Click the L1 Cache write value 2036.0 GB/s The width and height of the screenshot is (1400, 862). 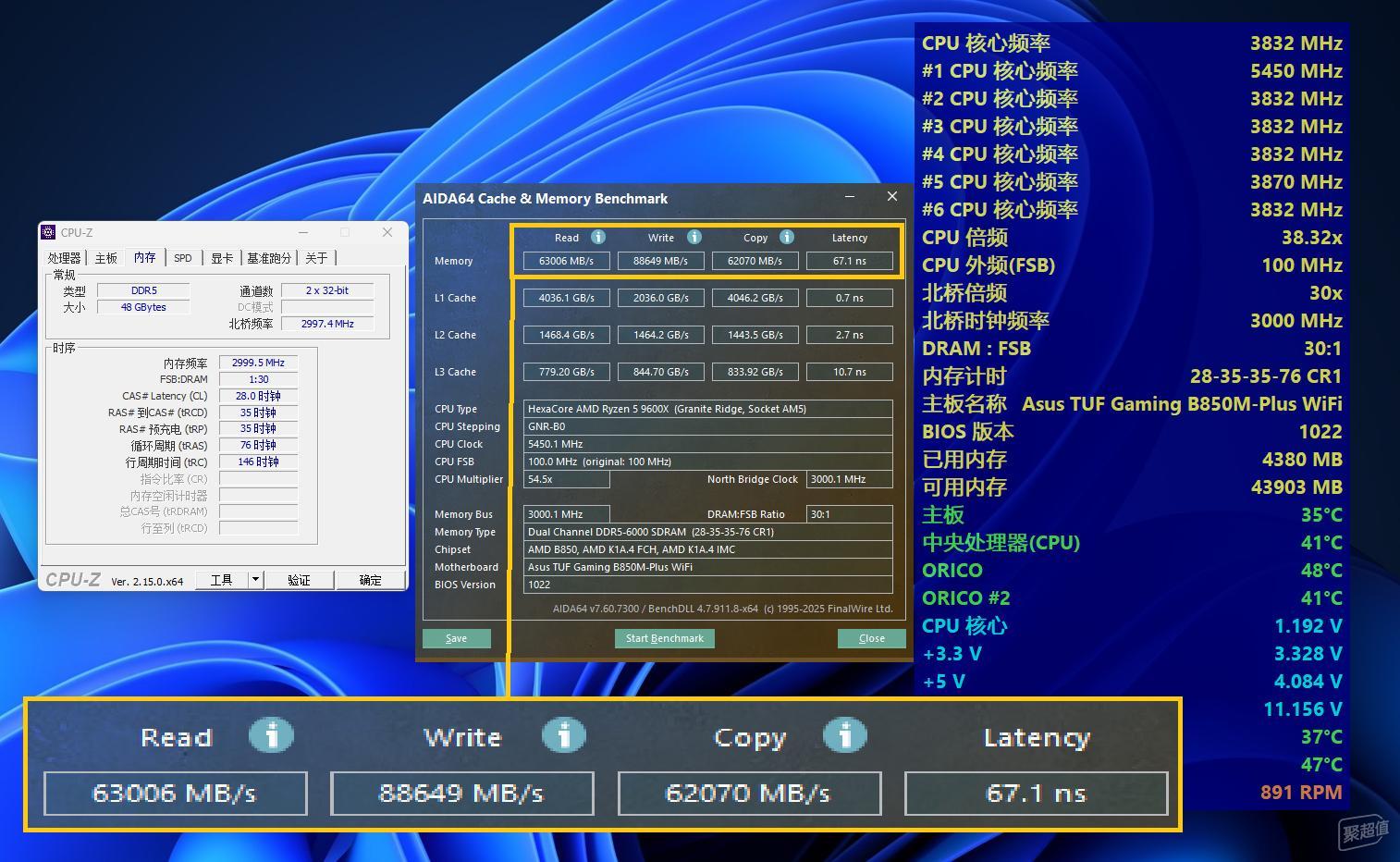click(661, 298)
